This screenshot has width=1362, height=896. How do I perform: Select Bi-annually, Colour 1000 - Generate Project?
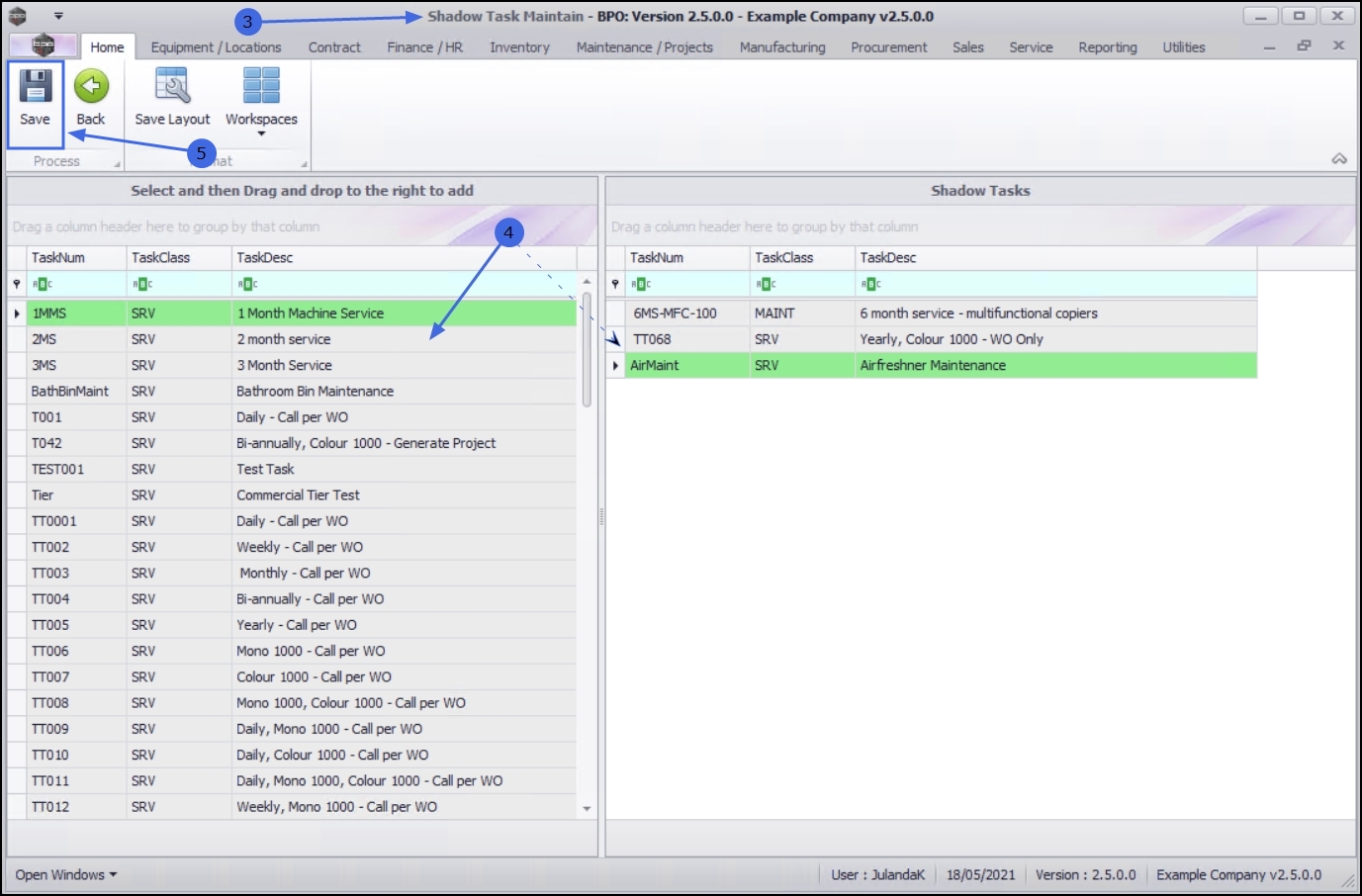366,443
